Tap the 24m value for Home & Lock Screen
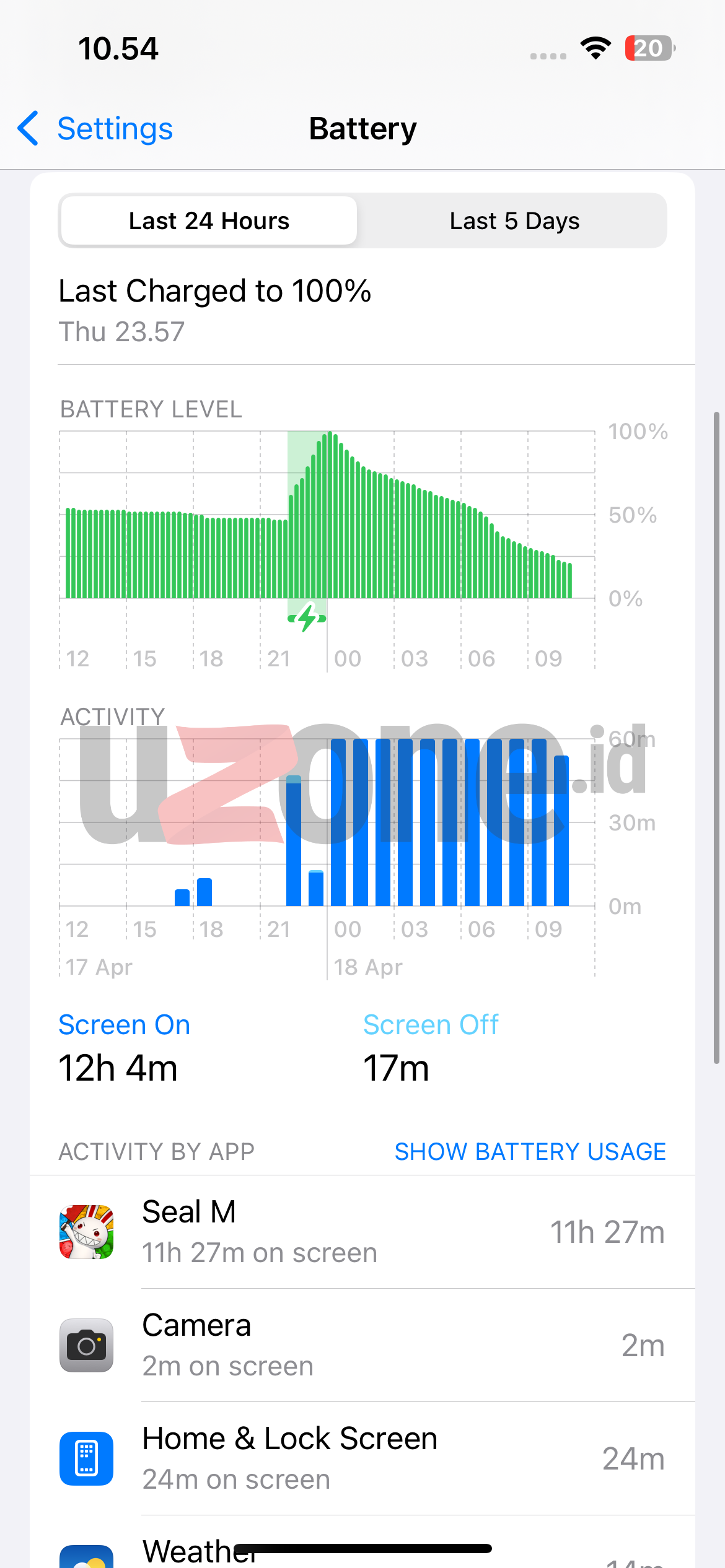Viewport: 725px width, 1568px height. pos(633,1459)
